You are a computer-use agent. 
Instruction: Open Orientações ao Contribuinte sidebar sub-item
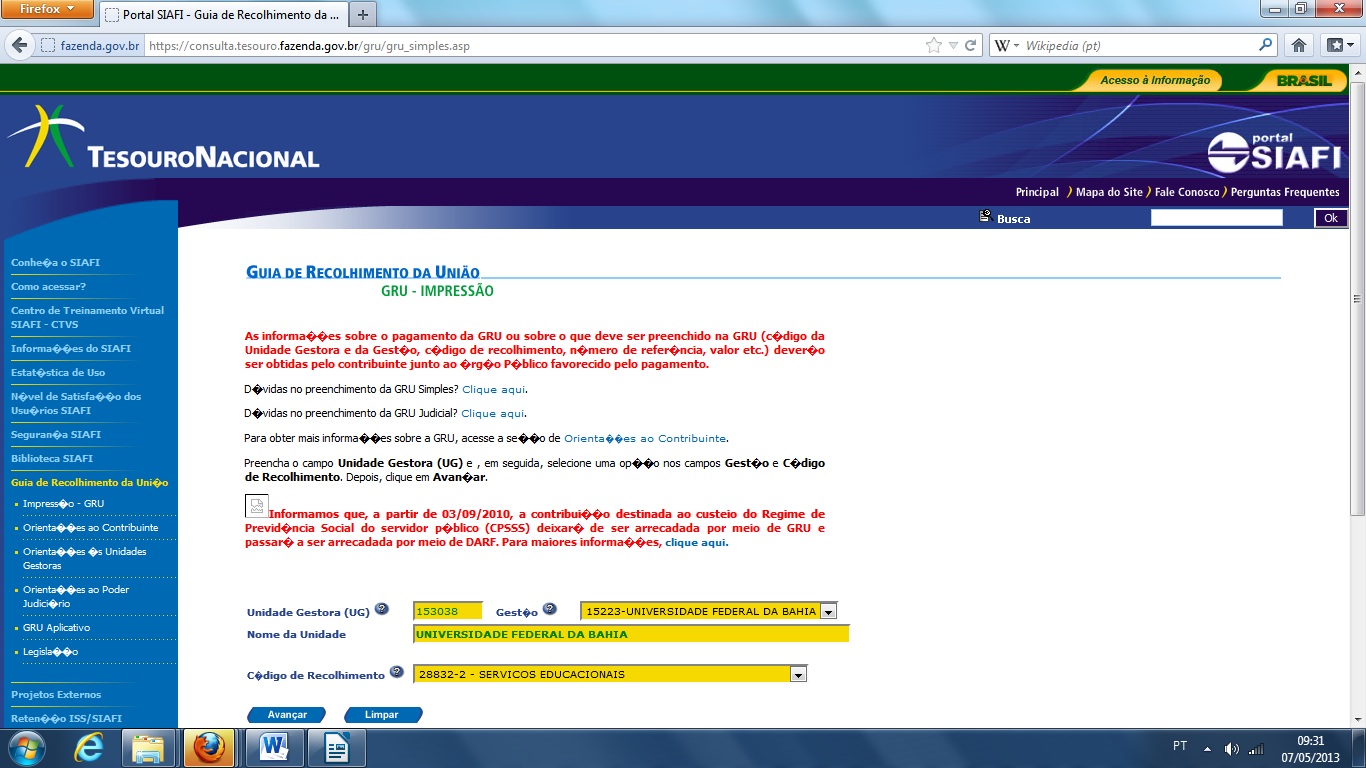pyautogui.click(x=90, y=528)
